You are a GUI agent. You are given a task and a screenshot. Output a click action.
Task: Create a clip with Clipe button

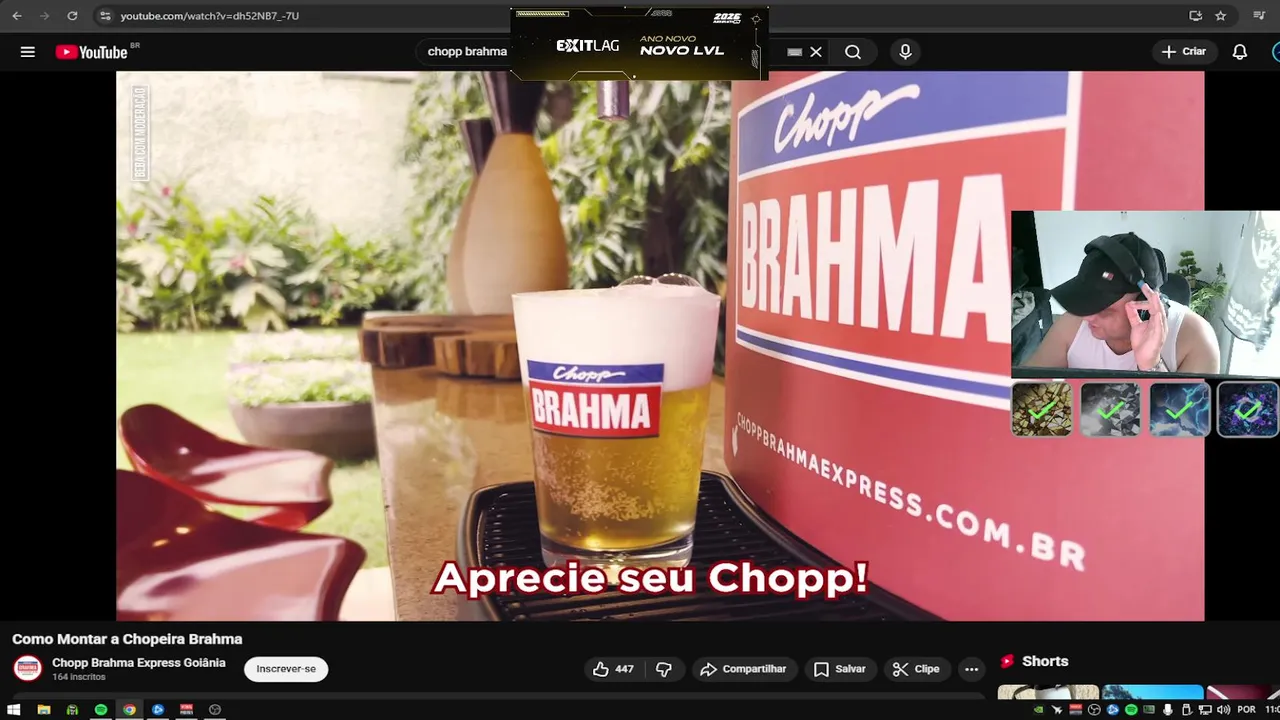coord(917,669)
